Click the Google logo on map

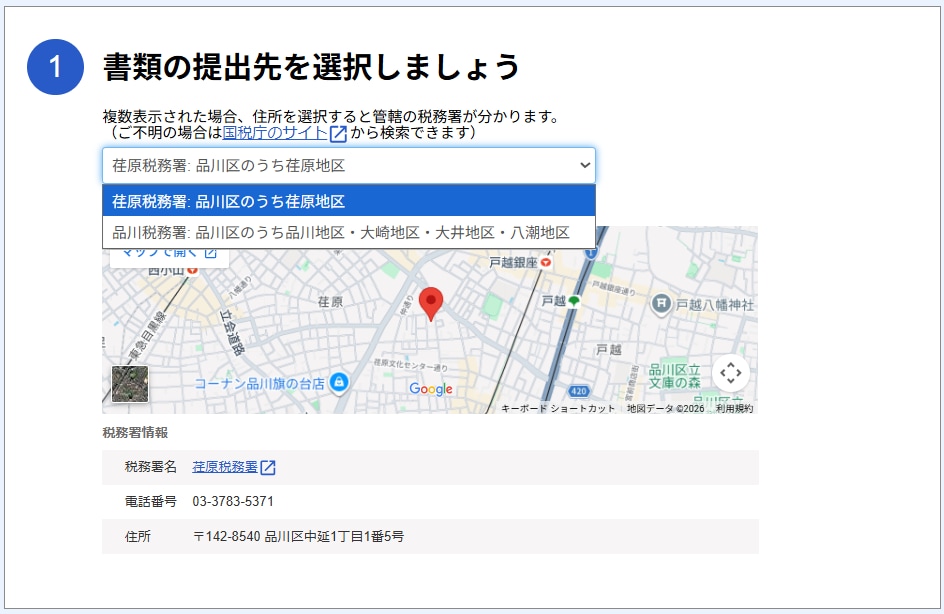tap(430, 389)
